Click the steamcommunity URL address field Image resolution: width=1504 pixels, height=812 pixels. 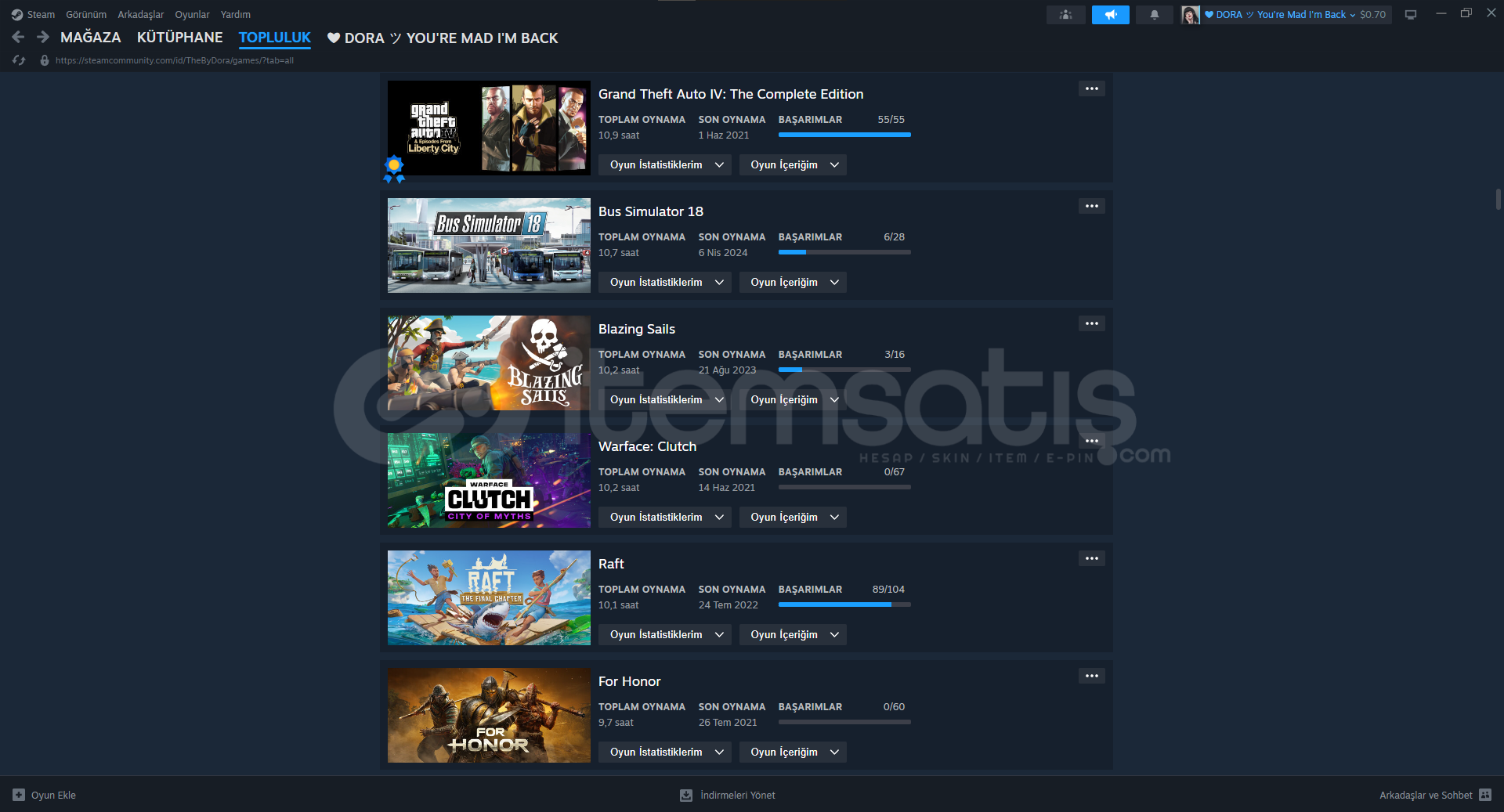(175, 60)
